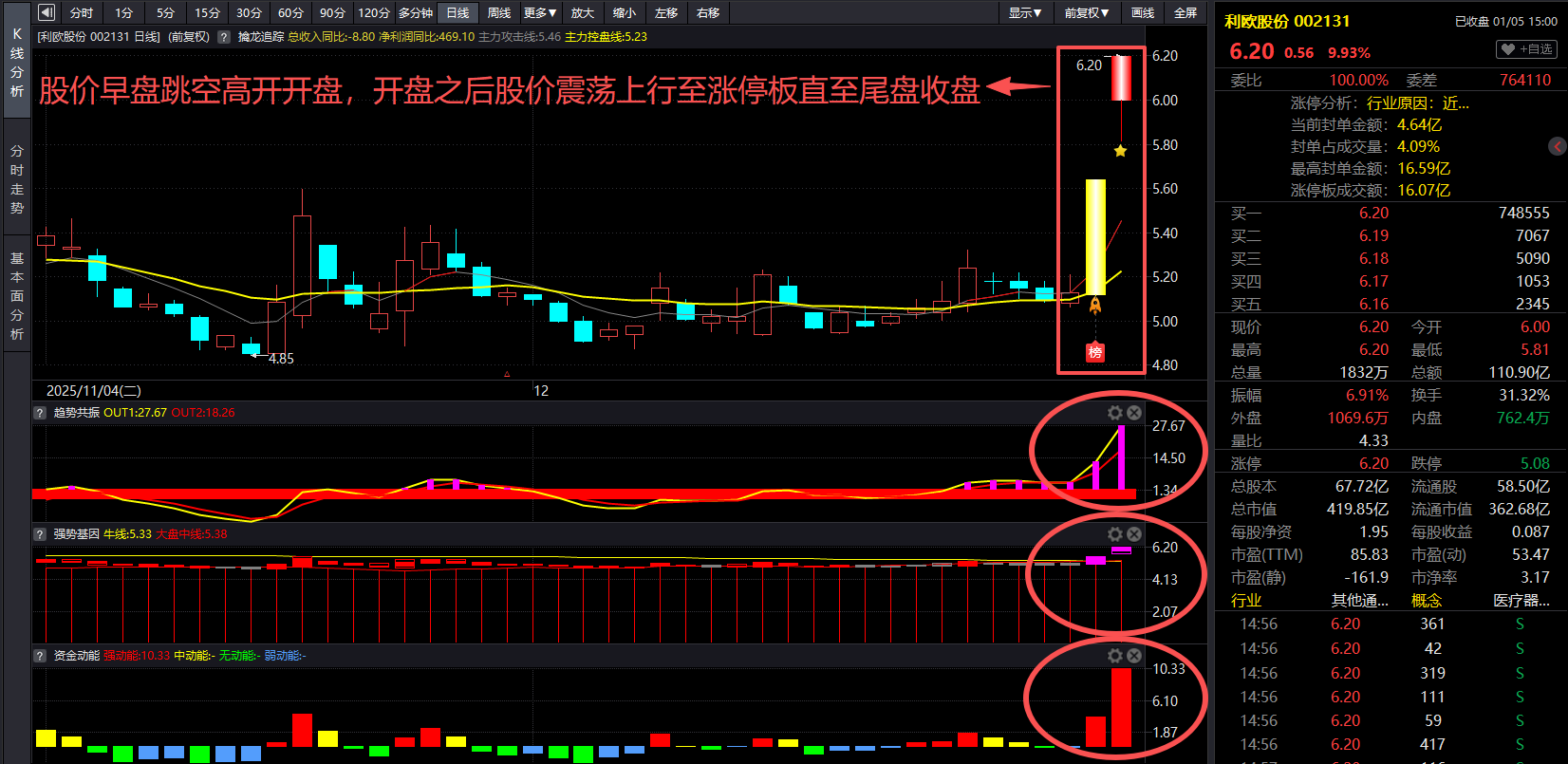Viewport: 1568px width, 764px height.
Task: Click the date label 2025/11/04(二)
Action: pos(94,390)
